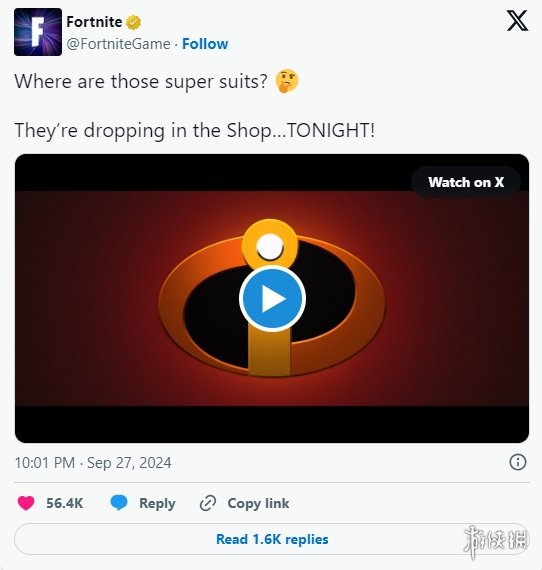The image size is (542, 570).
Task: Click the blue reply bubble icon
Action: [119, 503]
